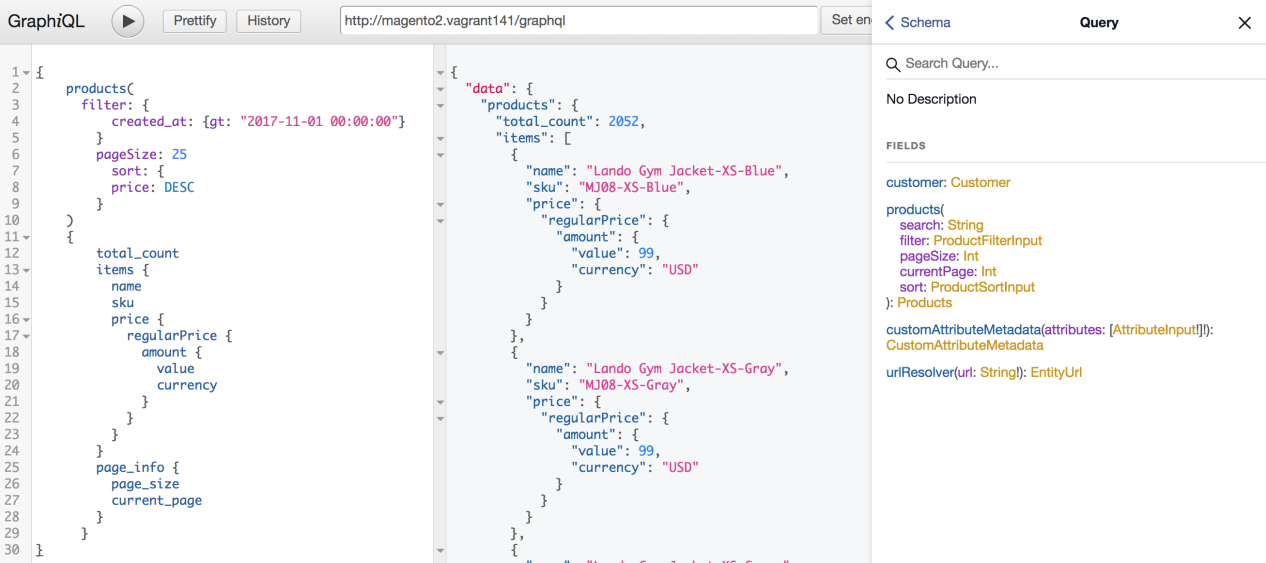Open the CustomAttributeMetadata type
Viewport: 1266px width, 563px height.
[x=964, y=345]
